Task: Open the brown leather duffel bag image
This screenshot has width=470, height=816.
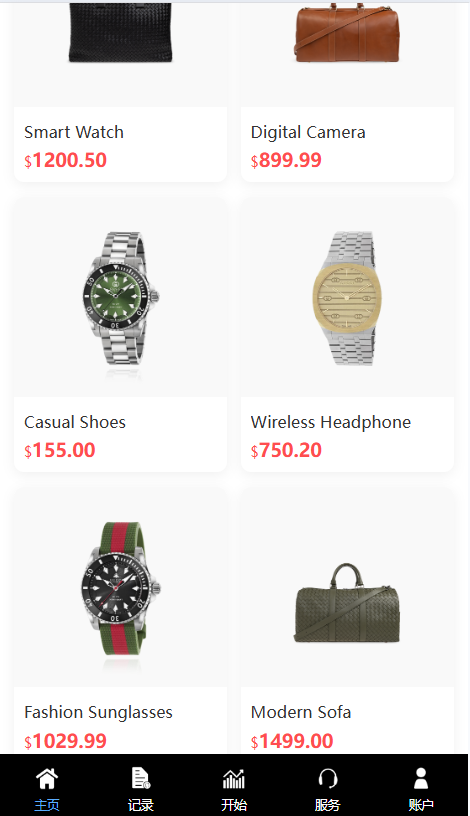Action: [x=347, y=32]
